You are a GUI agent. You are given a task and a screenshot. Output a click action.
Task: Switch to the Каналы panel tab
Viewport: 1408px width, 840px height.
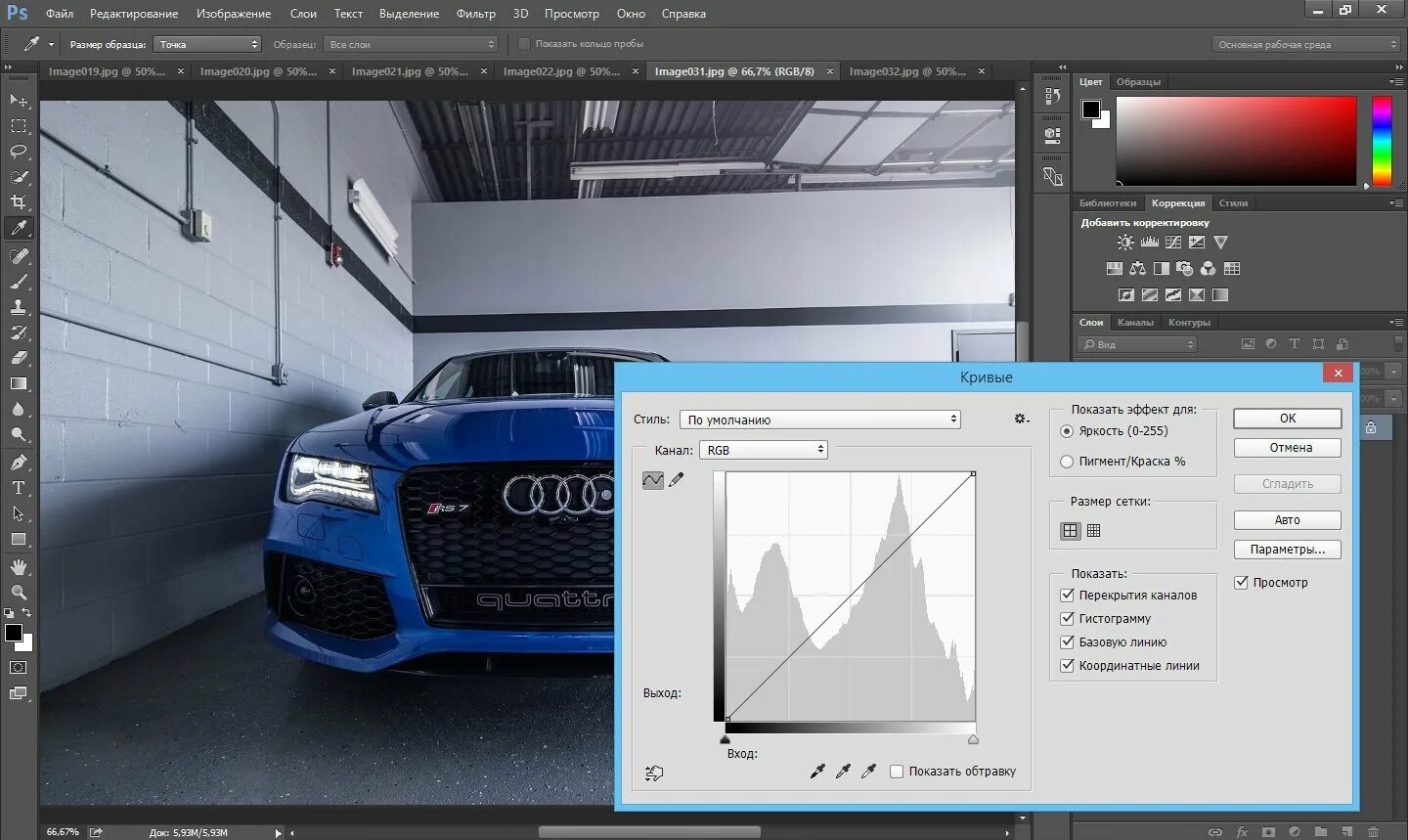1135,322
